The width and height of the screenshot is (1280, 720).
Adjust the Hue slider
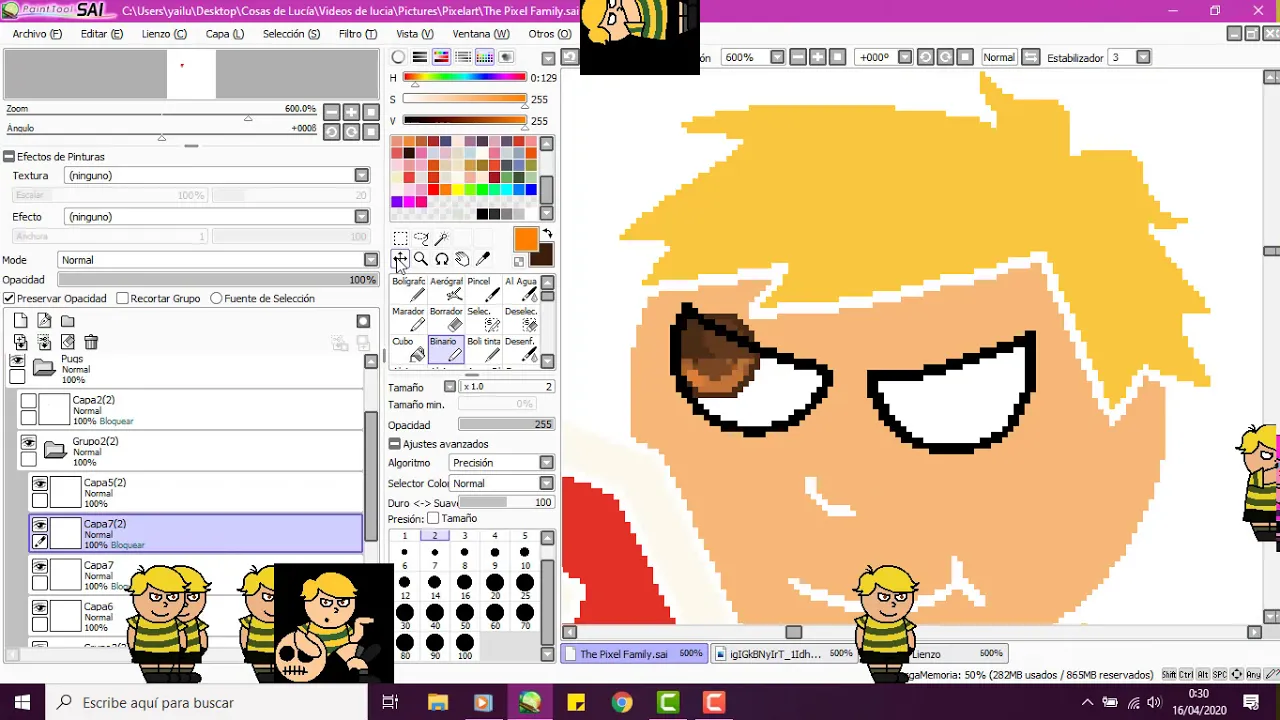[464, 77]
